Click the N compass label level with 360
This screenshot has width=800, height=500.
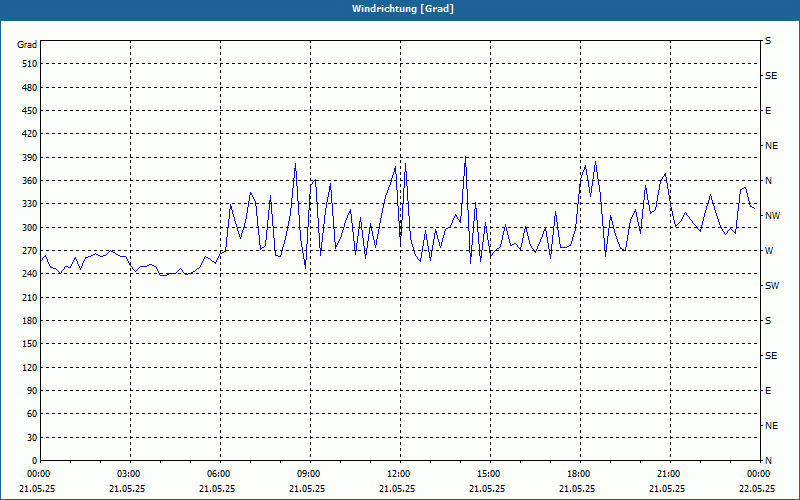pos(768,181)
